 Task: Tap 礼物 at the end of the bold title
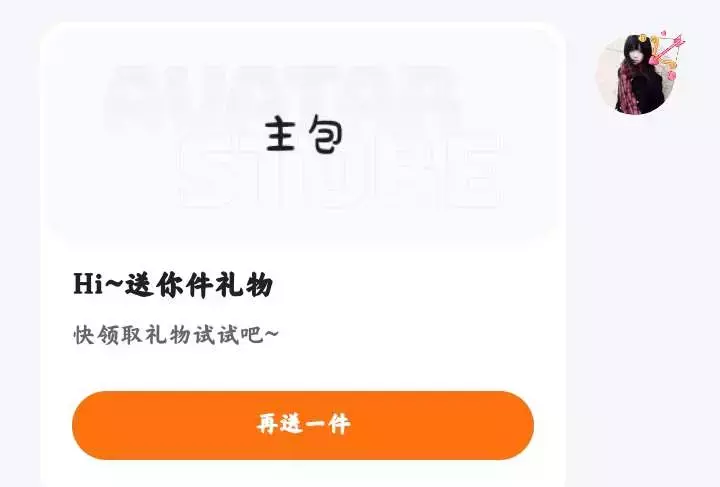pyautogui.click(x=245, y=285)
